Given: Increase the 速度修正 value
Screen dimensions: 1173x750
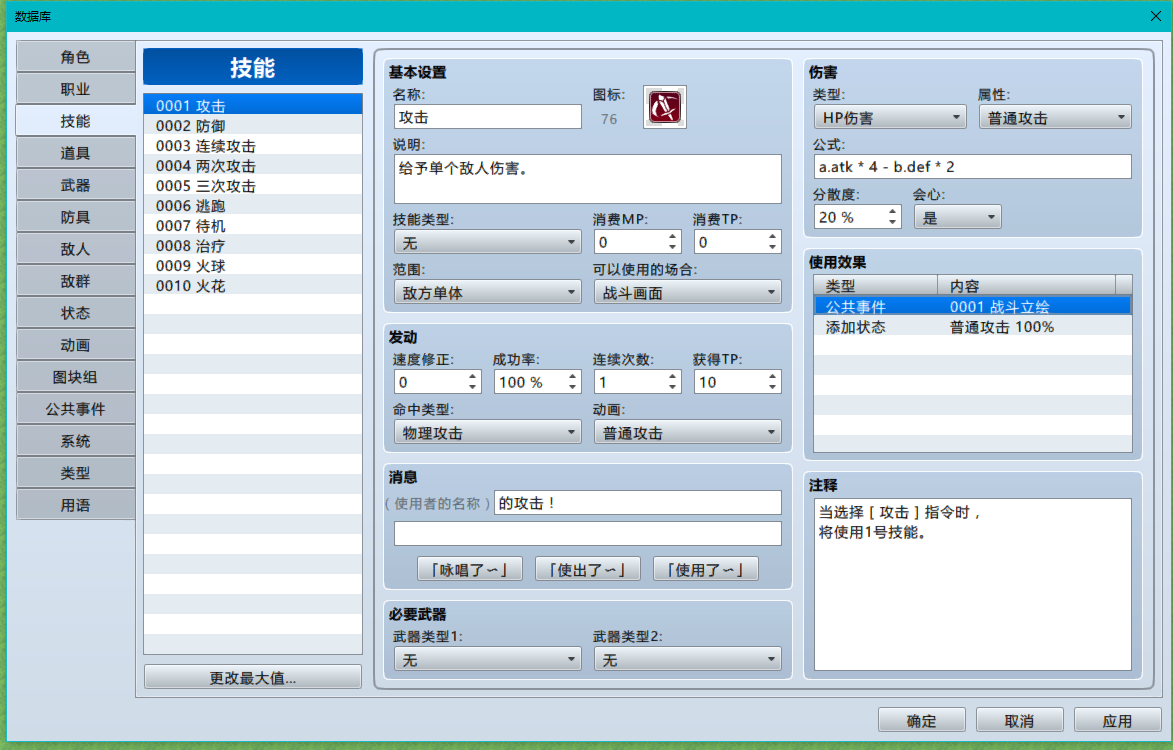Looking at the screenshot, I should 472,376.
